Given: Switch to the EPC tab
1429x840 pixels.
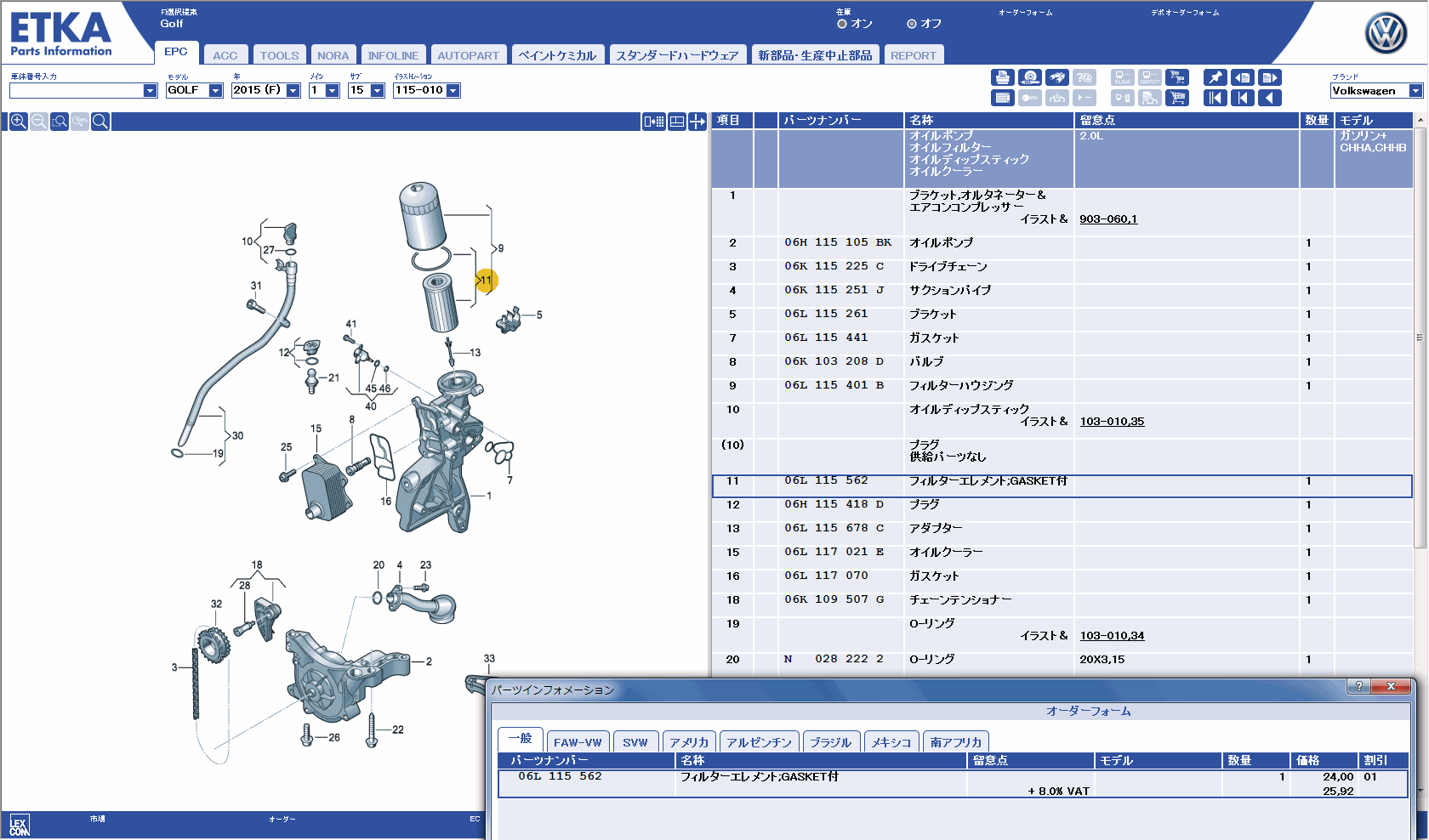Looking at the screenshot, I should click(176, 53).
